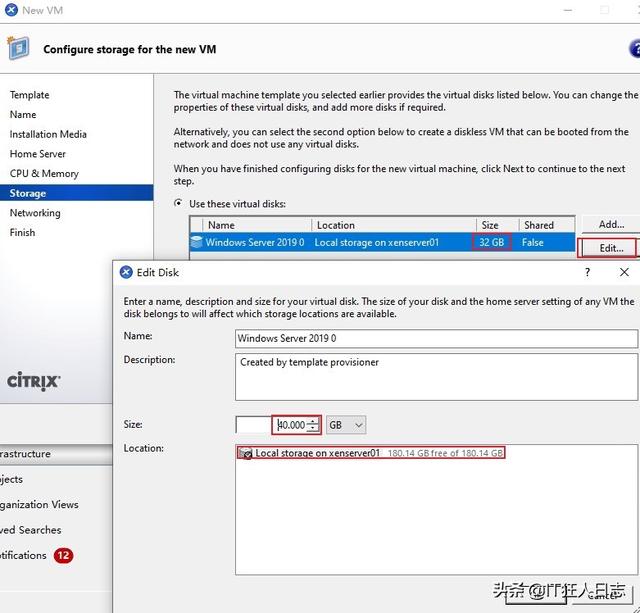640x613 pixels.
Task: Click the storage configuration header icon
Action: pyautogui.click(x=18, y=47)
